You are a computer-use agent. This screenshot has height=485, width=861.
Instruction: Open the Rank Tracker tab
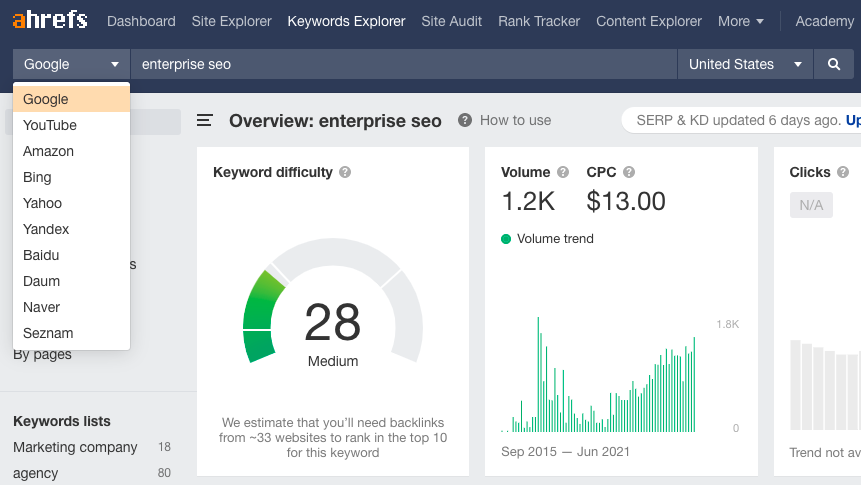[539, 21]
